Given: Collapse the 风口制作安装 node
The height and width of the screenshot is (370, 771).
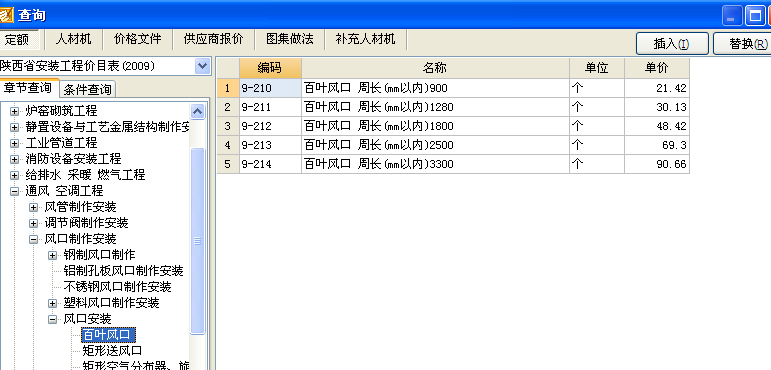Looking at the screenshot, I should (33, 239).
